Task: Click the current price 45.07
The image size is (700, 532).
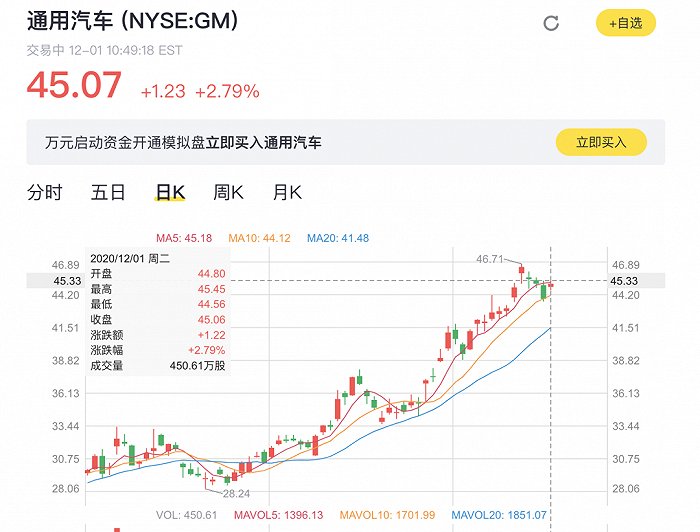Action: [74, 85]
